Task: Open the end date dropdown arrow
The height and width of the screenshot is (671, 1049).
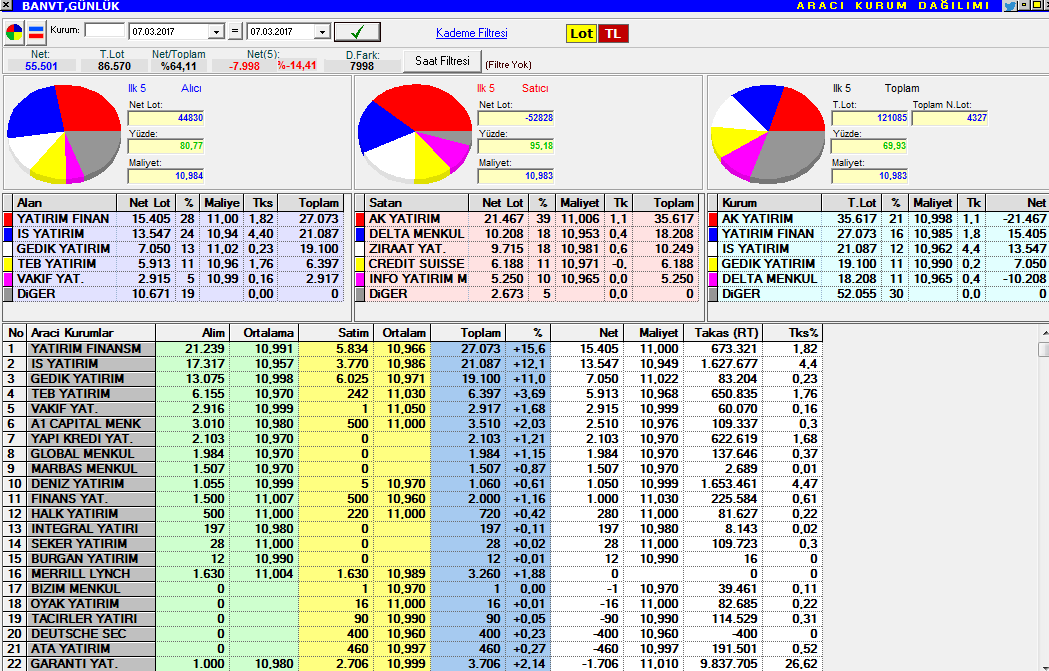Action: 322,31
